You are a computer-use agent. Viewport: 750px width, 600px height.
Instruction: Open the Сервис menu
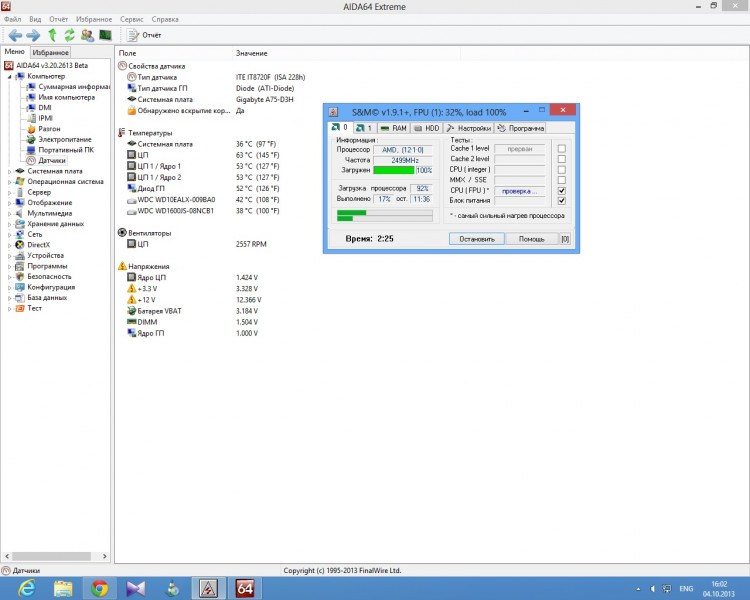pos(132,19)
